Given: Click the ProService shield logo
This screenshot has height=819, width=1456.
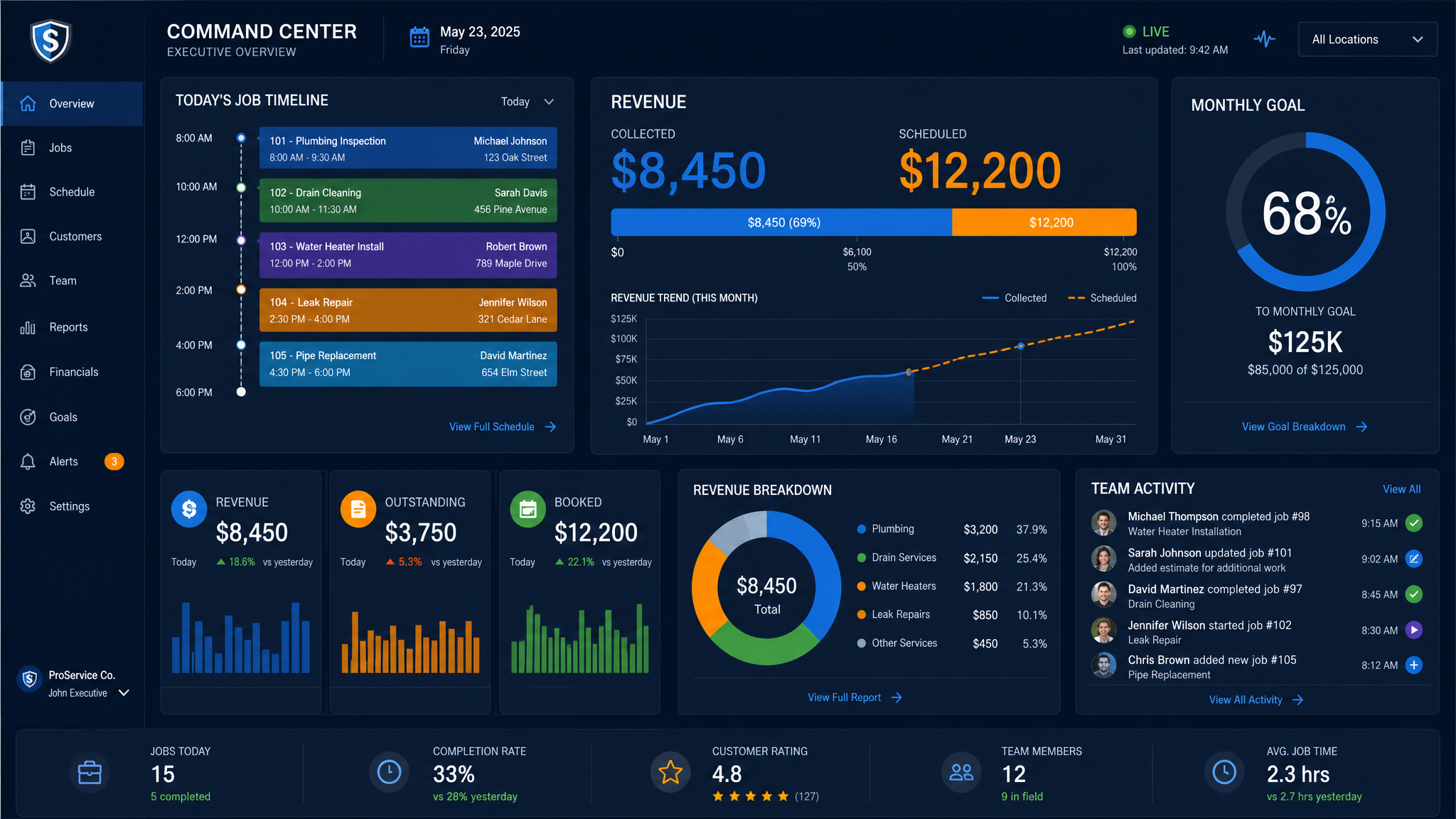Looking at the screenshot, I should click(50, 41).
